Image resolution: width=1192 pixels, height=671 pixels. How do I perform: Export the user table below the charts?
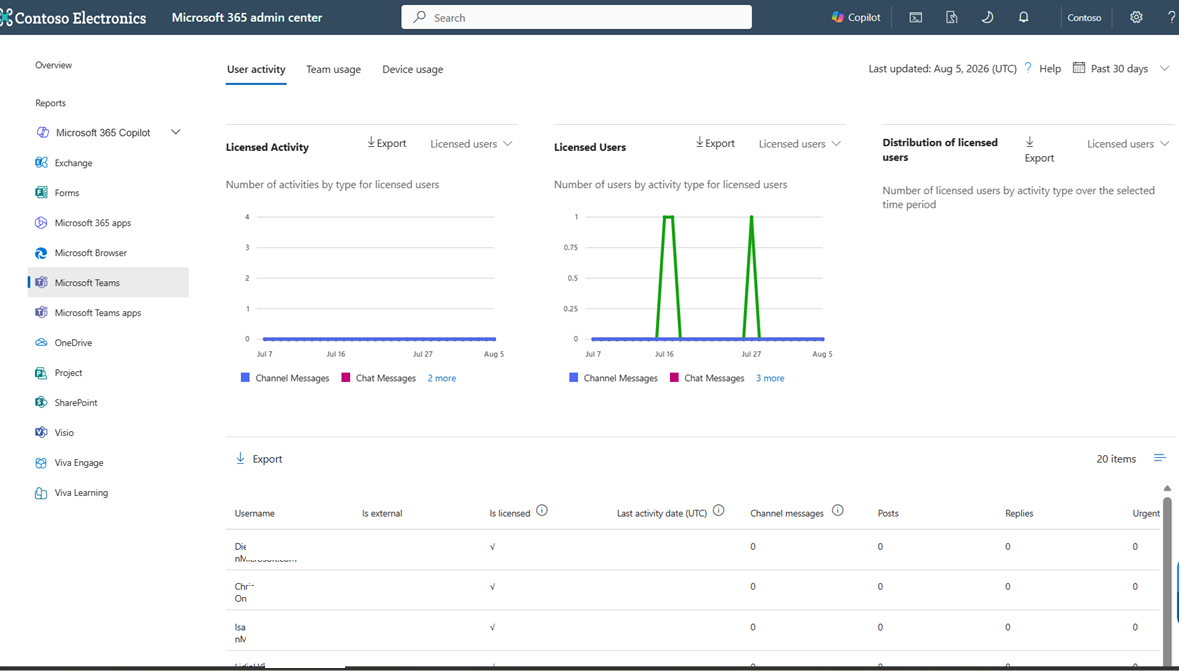click(x=259, y=458)
